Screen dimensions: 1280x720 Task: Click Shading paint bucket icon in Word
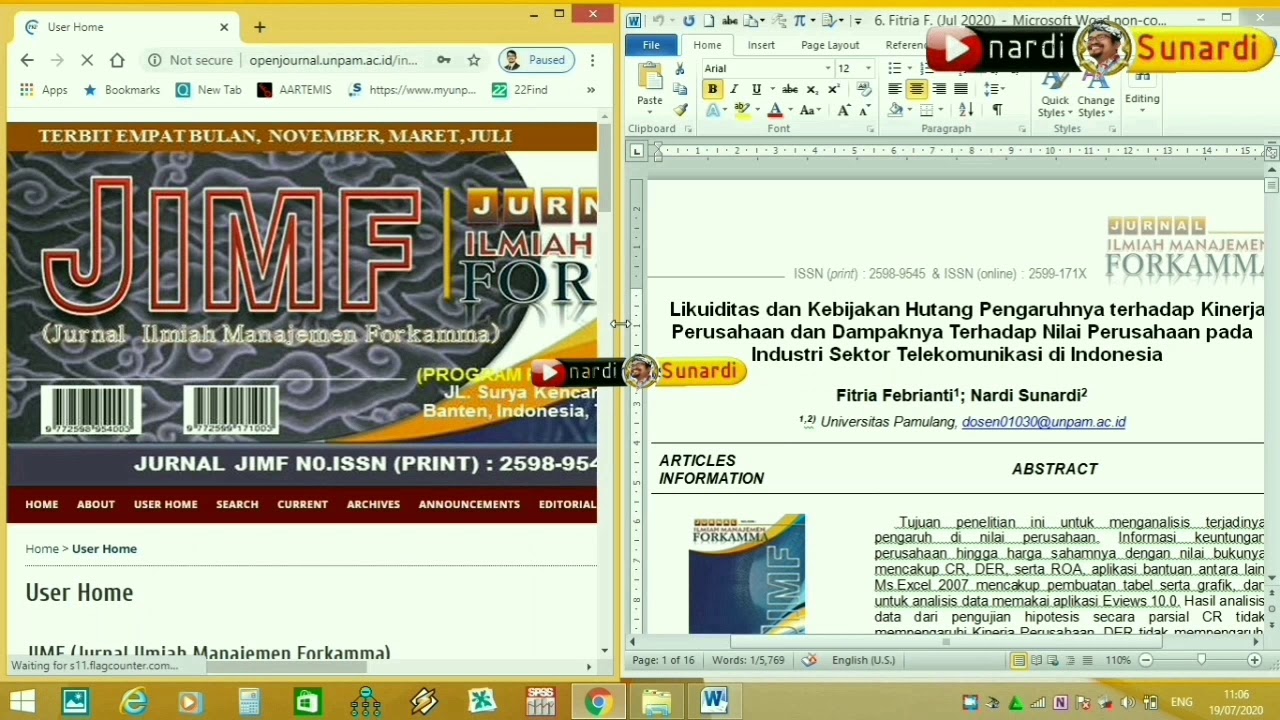coord(895,110)
